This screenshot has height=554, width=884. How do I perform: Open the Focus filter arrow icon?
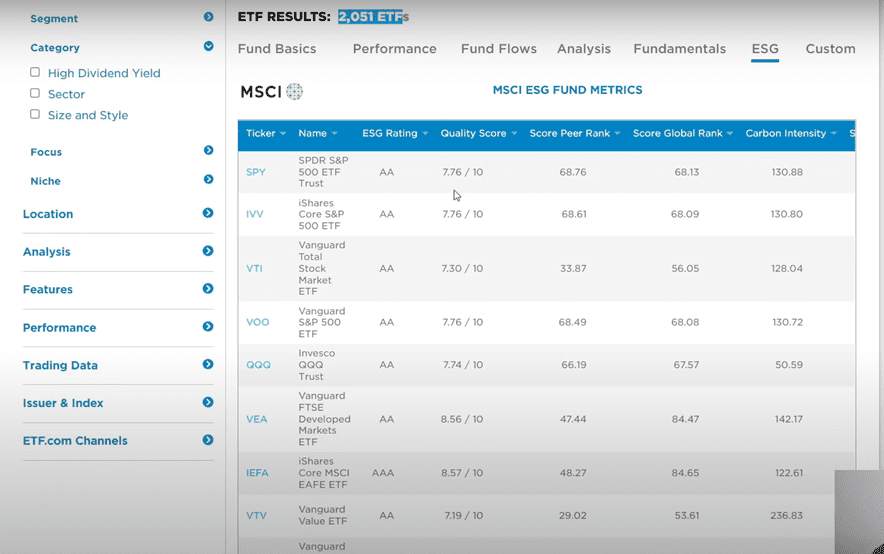click(x=208, y=151)
